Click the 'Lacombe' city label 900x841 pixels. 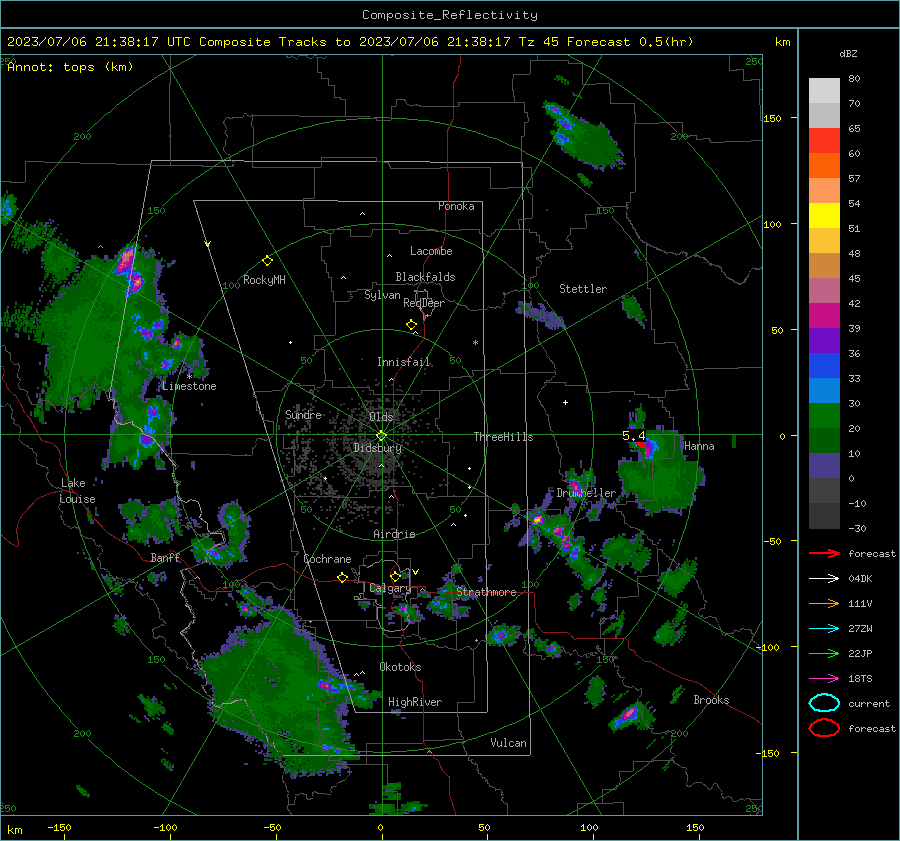431,251
